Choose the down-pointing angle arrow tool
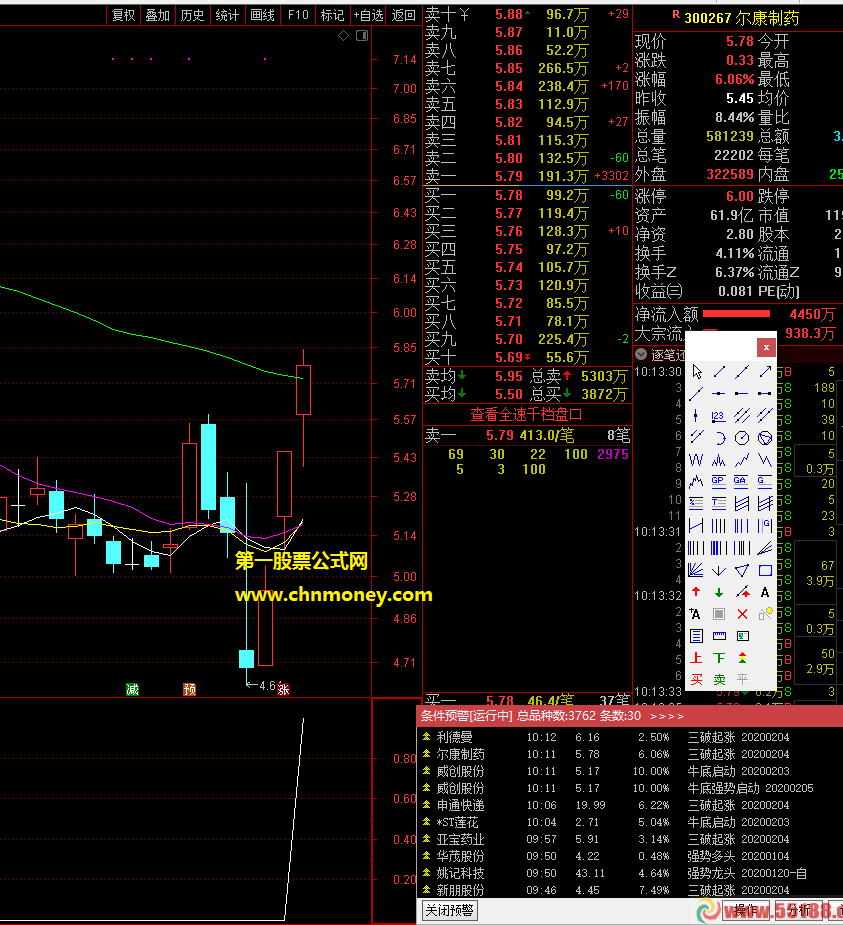843x925 pixels. coord(719,570)
